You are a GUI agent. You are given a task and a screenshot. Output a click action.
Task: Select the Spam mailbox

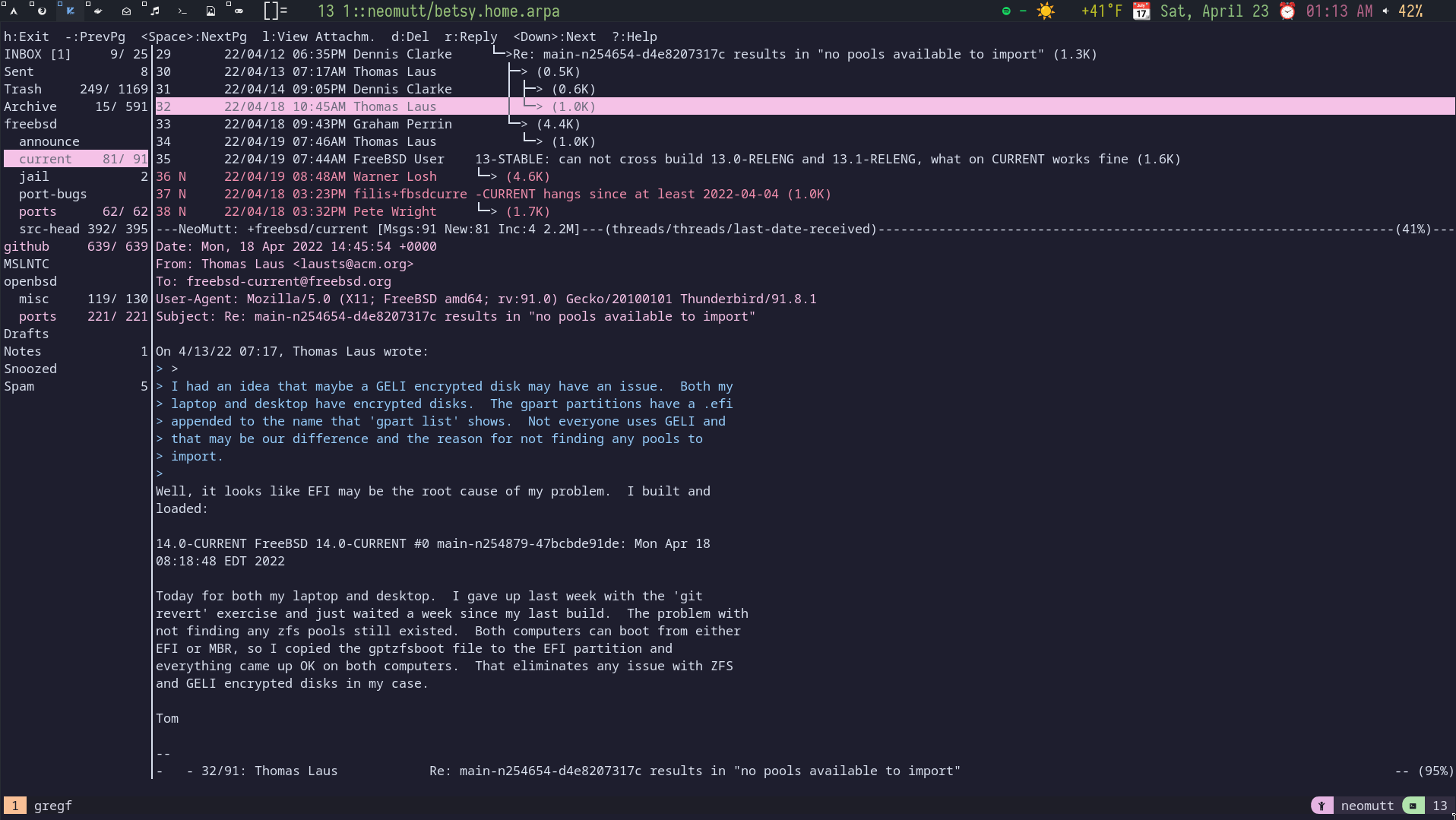[18, 386]
